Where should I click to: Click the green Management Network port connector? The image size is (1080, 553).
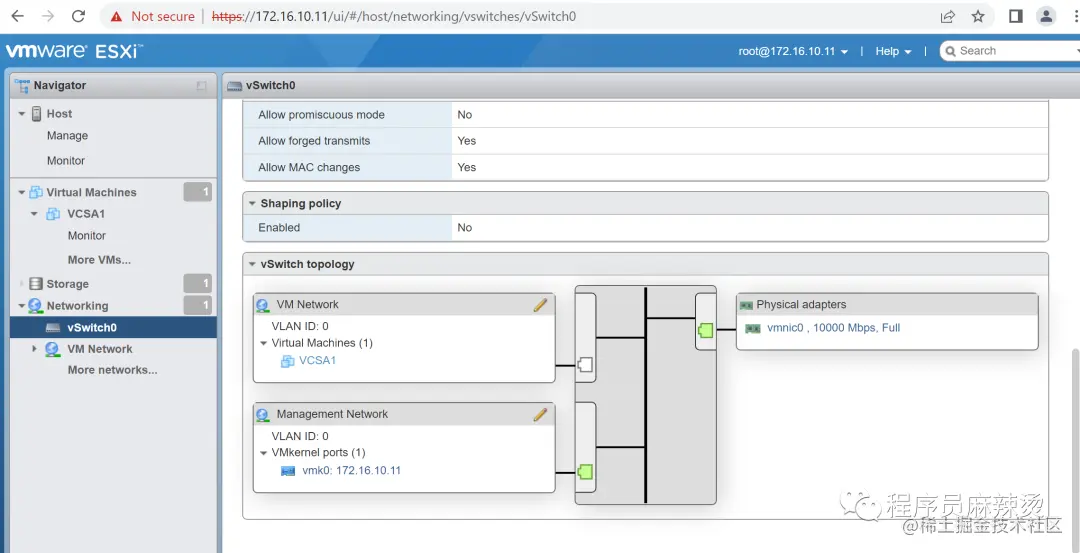[585, 472]
